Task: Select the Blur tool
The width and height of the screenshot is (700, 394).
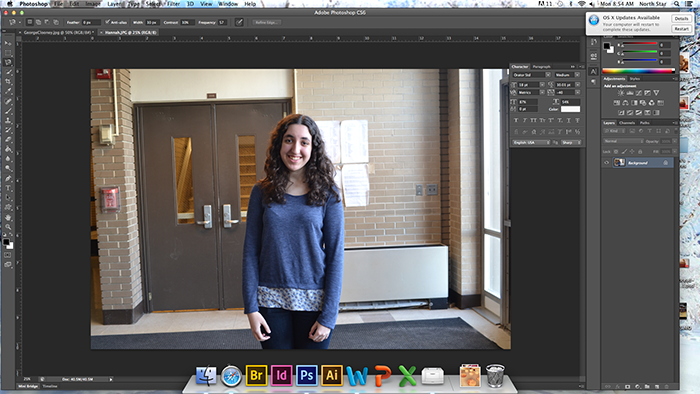Action: [8, 159]
